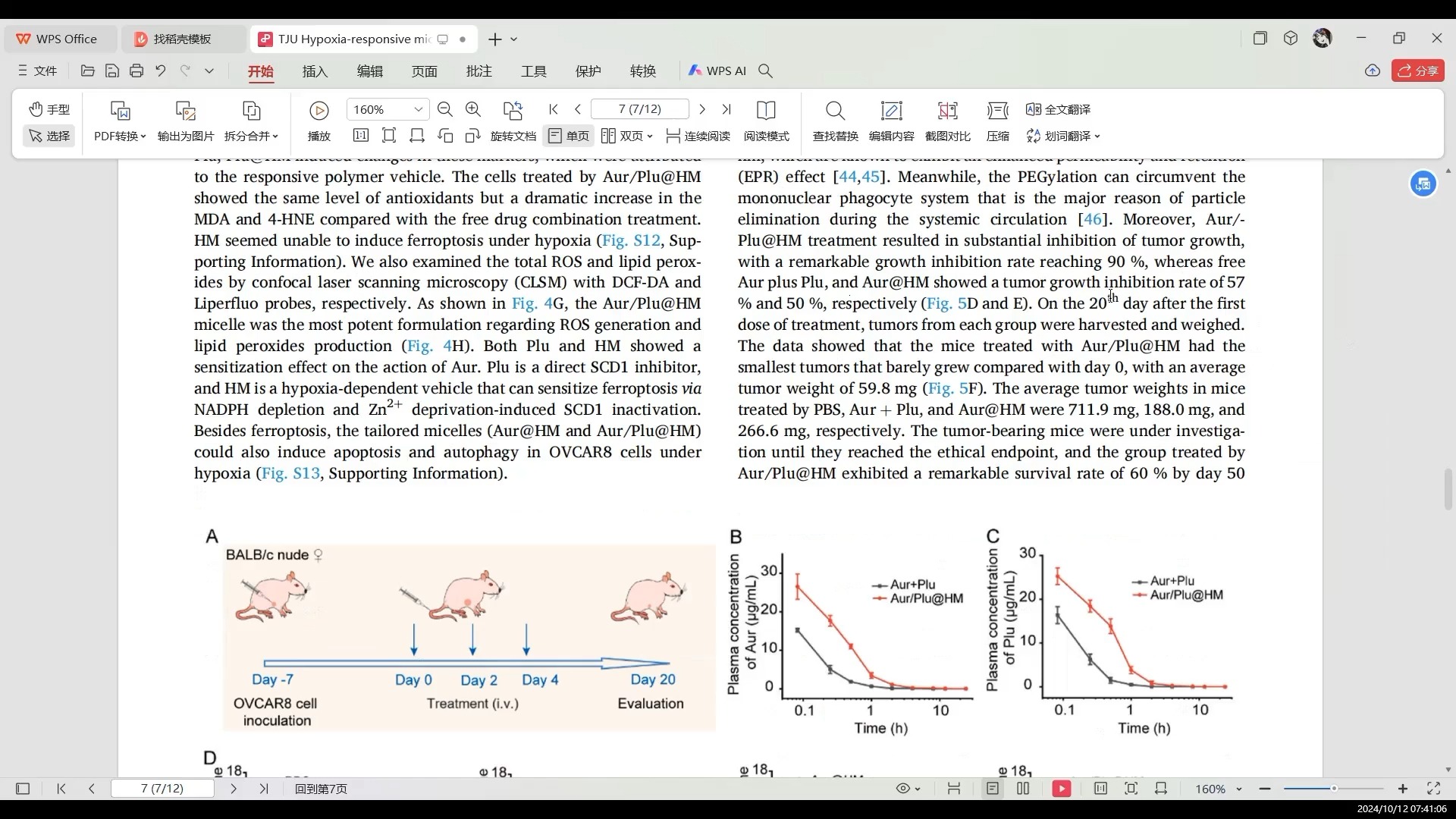Click cloud upload icon near share

coord(1373,71)
